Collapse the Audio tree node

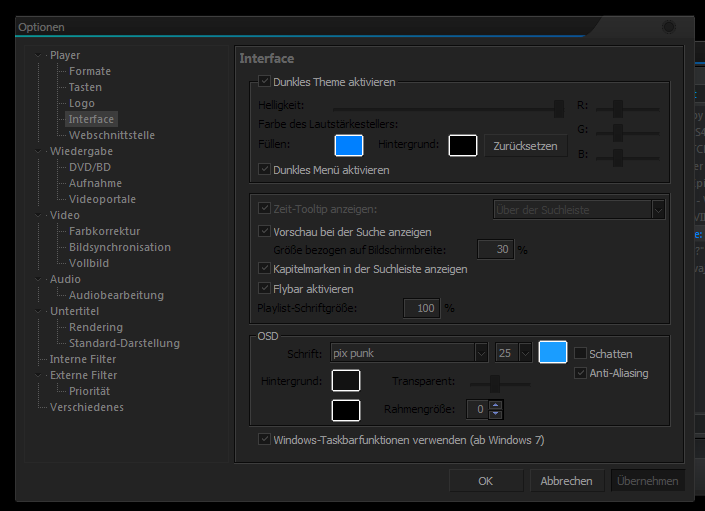[38, 280]
